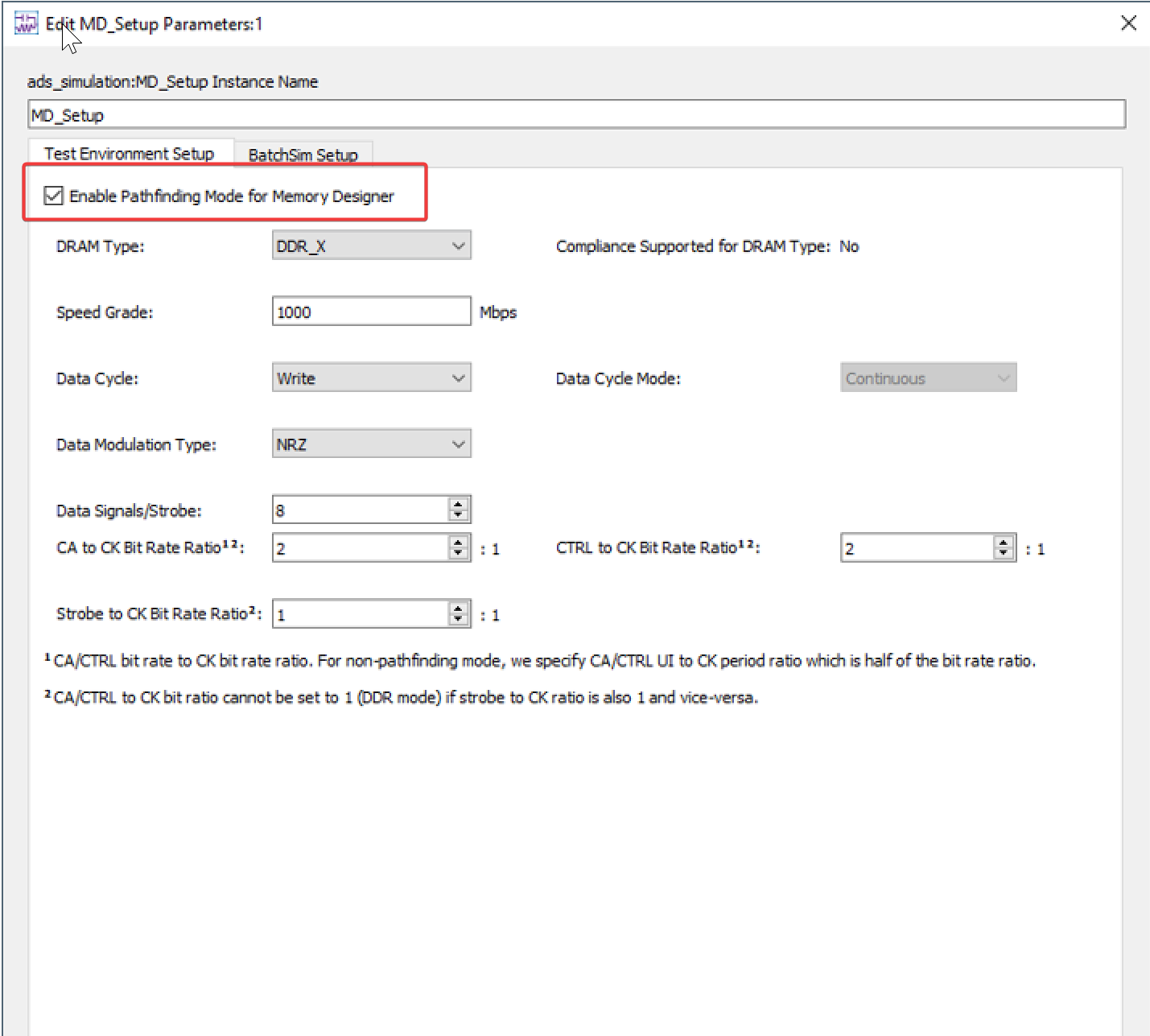Close the Edit MD_Setup Parameters dialog
Screen dimensions: 1150x1036
tap(1128, 23)
